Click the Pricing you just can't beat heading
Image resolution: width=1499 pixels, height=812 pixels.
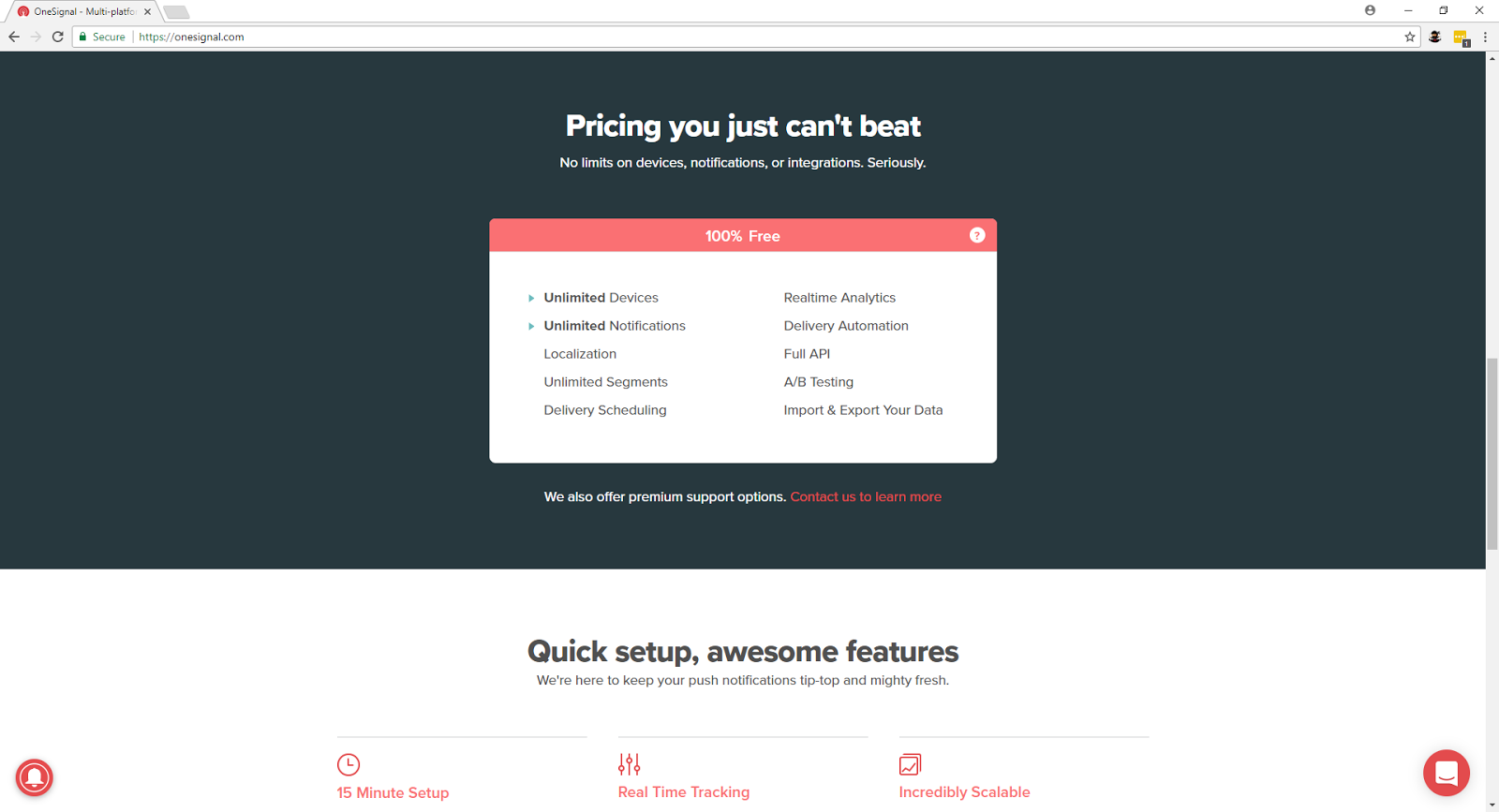(x=743, y=125)
